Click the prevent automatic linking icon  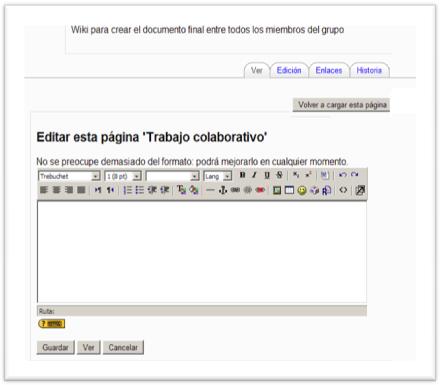click(260, 190)
